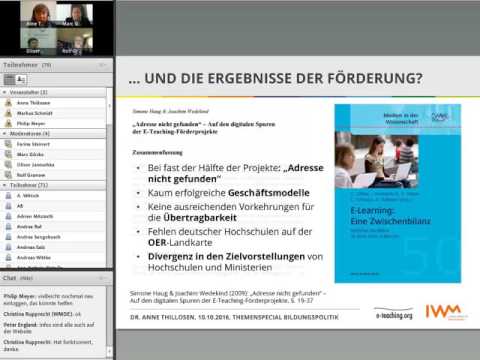Click the chat message mentioning the Website
The height and width of the screenshot is (360, 480).
pos(49,328)
